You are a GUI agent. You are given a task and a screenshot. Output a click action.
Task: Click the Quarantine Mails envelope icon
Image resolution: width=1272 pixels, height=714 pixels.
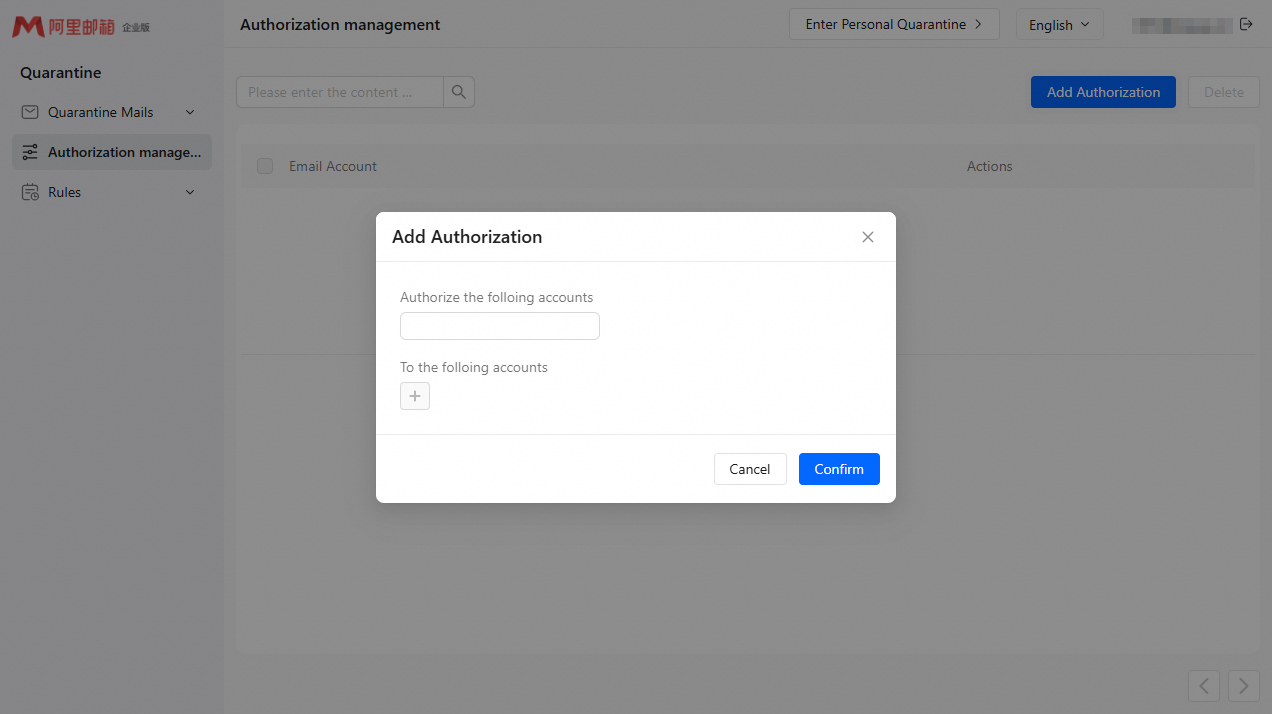pyautogui.click(x=30, y=112)
